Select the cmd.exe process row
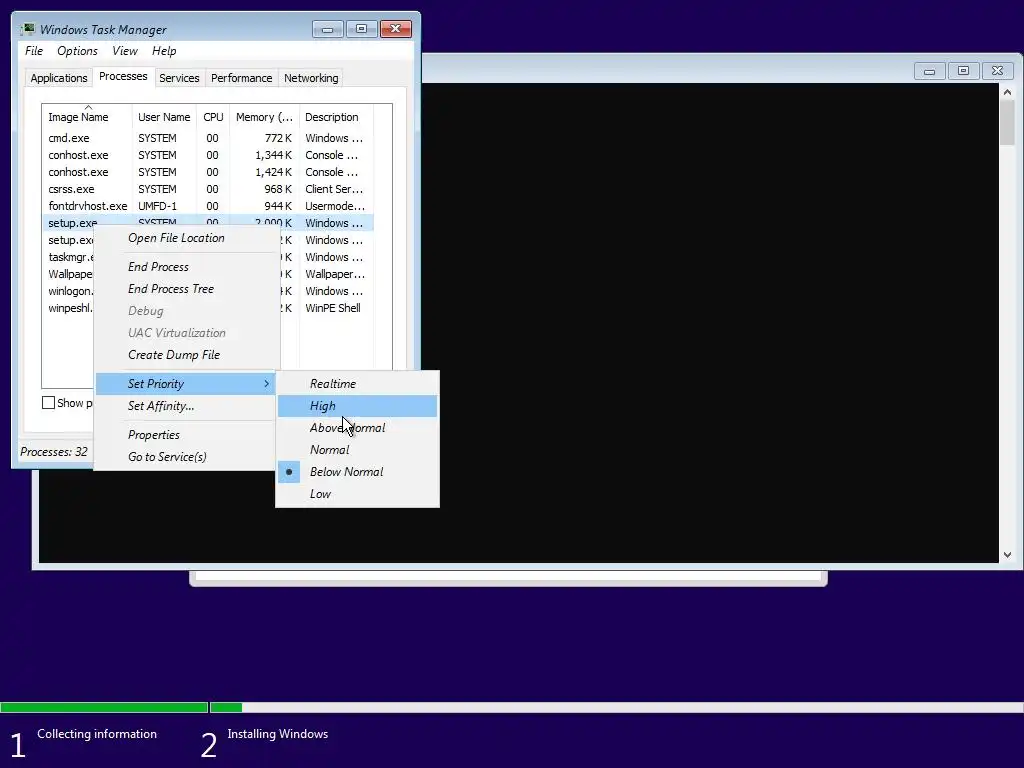 click(208, 138)
